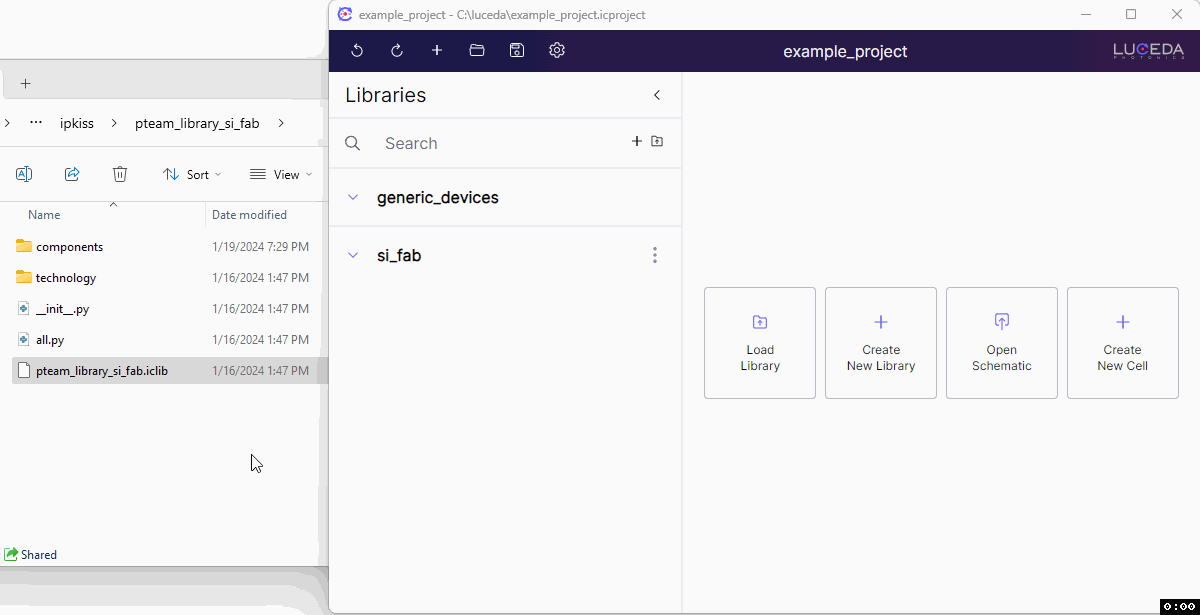Open project using folder icon in toolbar
1200x615 pixels.
coord(477,51)
